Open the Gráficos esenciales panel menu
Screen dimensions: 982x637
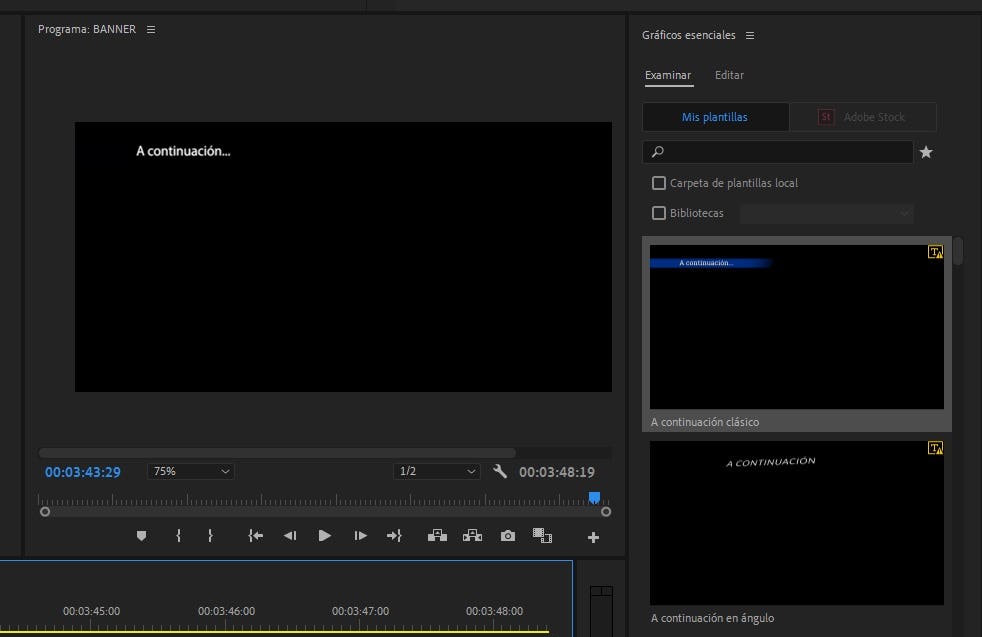coord(750,36)
